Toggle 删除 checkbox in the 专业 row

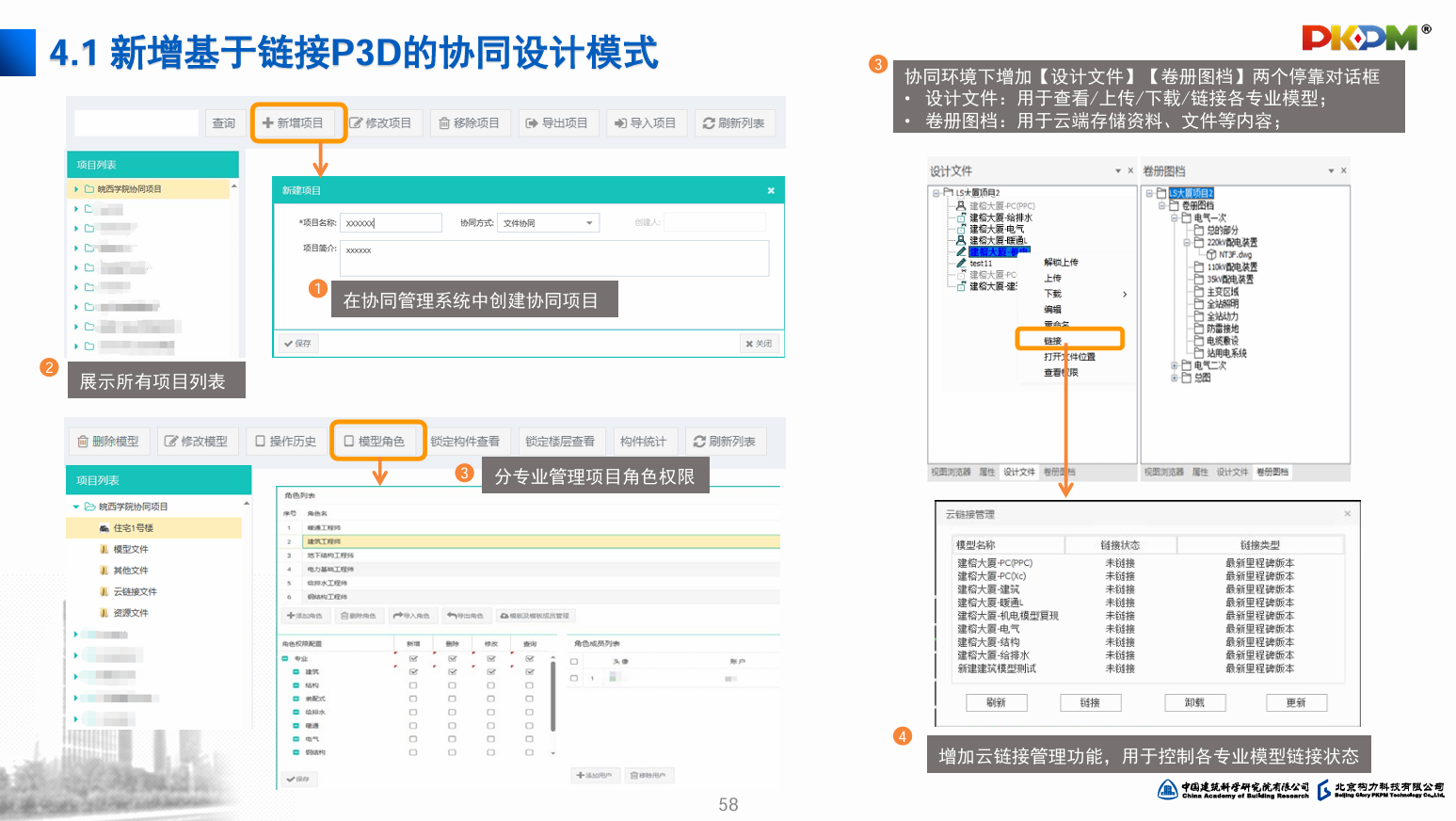point(453,658)
